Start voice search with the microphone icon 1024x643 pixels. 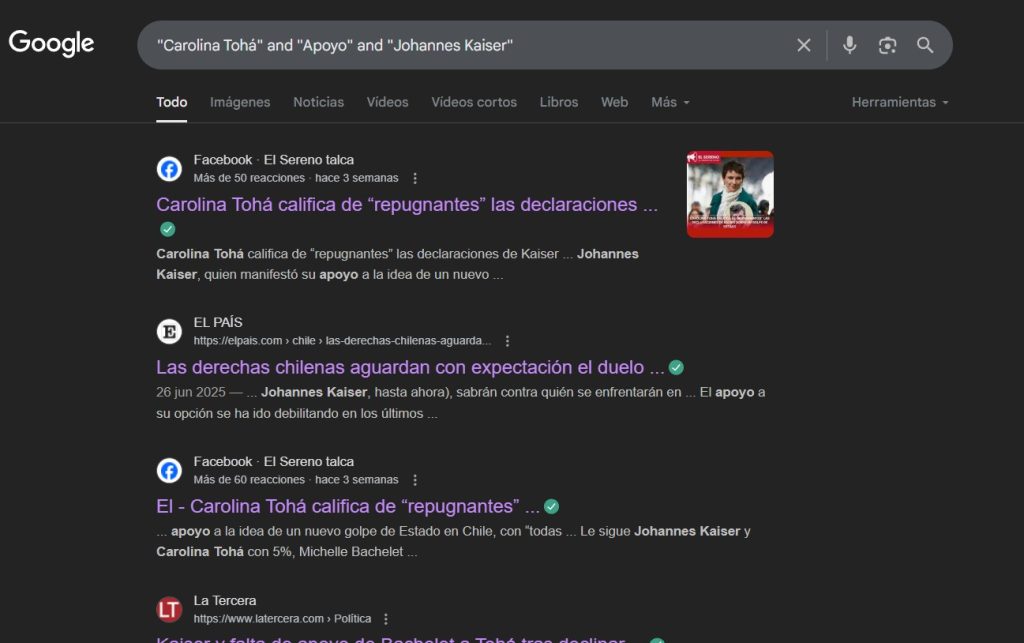coord(849,45)
